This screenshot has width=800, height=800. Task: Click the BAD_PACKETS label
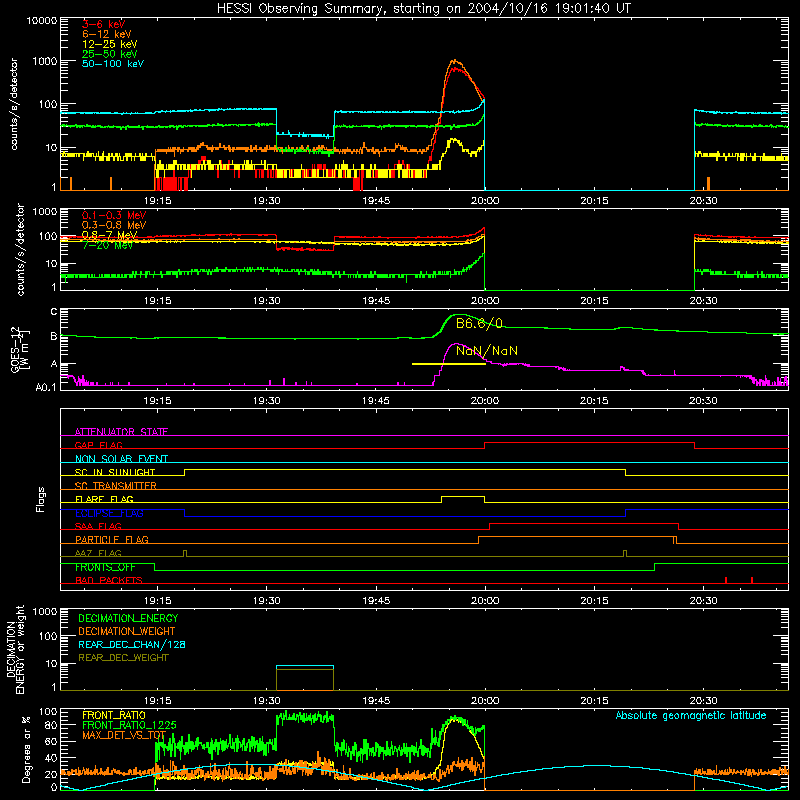point(109,580)
